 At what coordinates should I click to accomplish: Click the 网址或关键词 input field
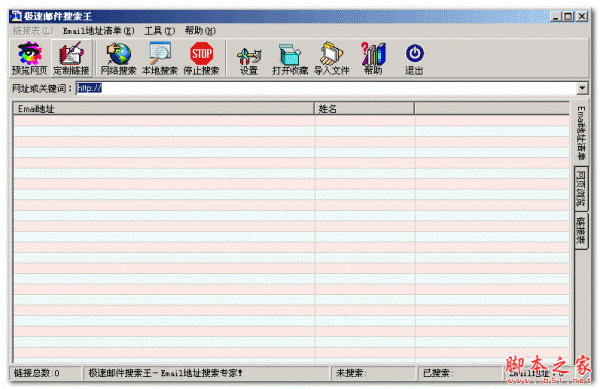[x=326, y=88]
